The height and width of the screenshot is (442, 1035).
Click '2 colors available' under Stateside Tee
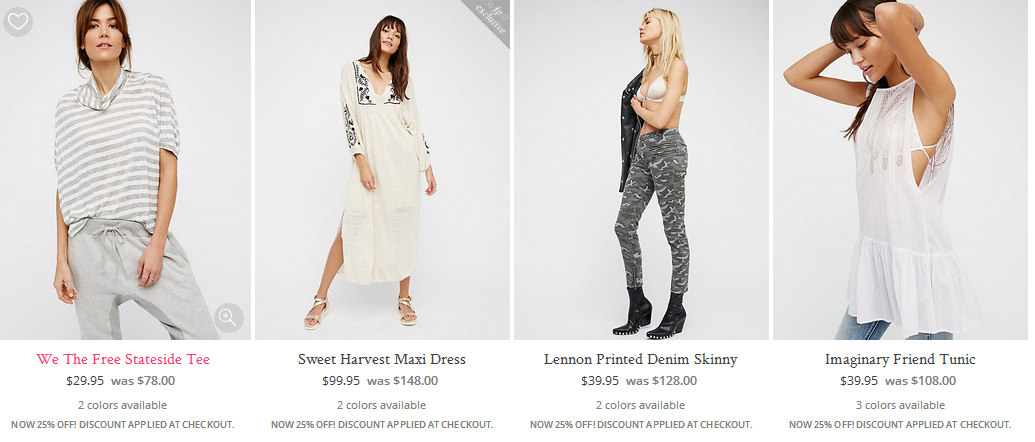coord(123,405)
